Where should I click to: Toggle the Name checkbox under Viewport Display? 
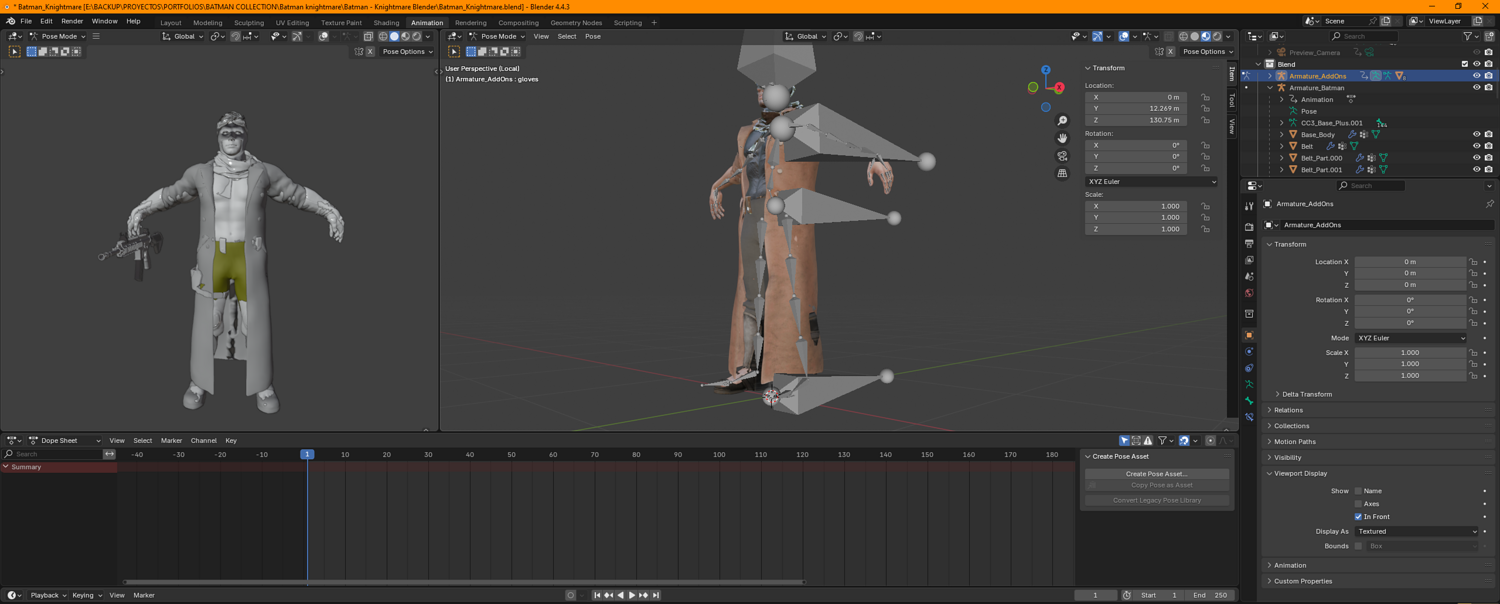click(x=1358, y=491)
